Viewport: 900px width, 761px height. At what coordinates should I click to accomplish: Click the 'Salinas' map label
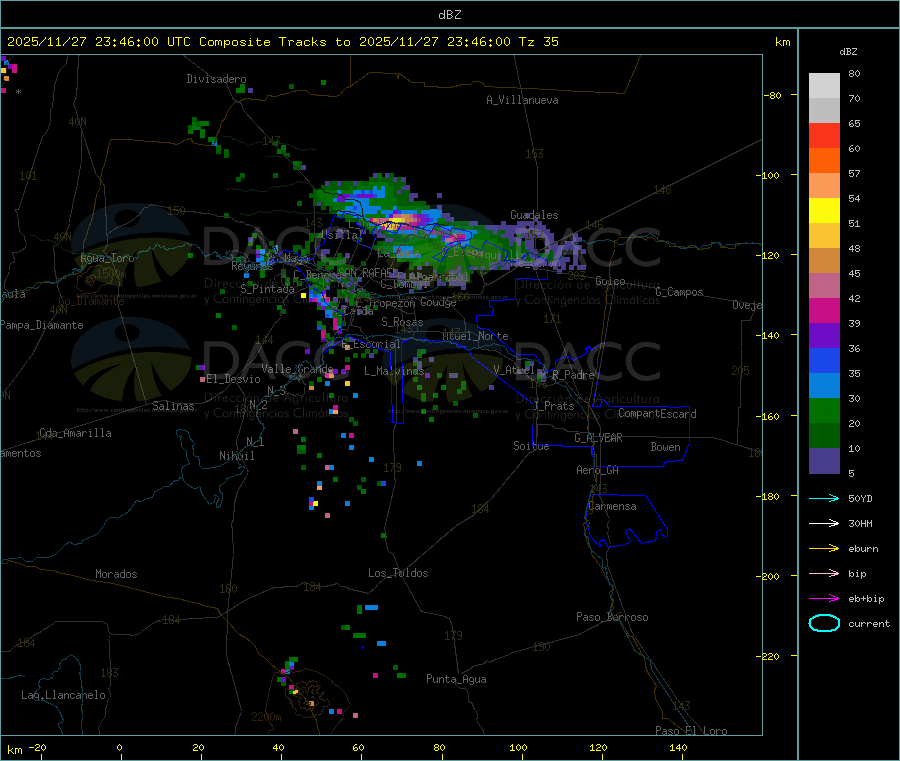point(173,406)
